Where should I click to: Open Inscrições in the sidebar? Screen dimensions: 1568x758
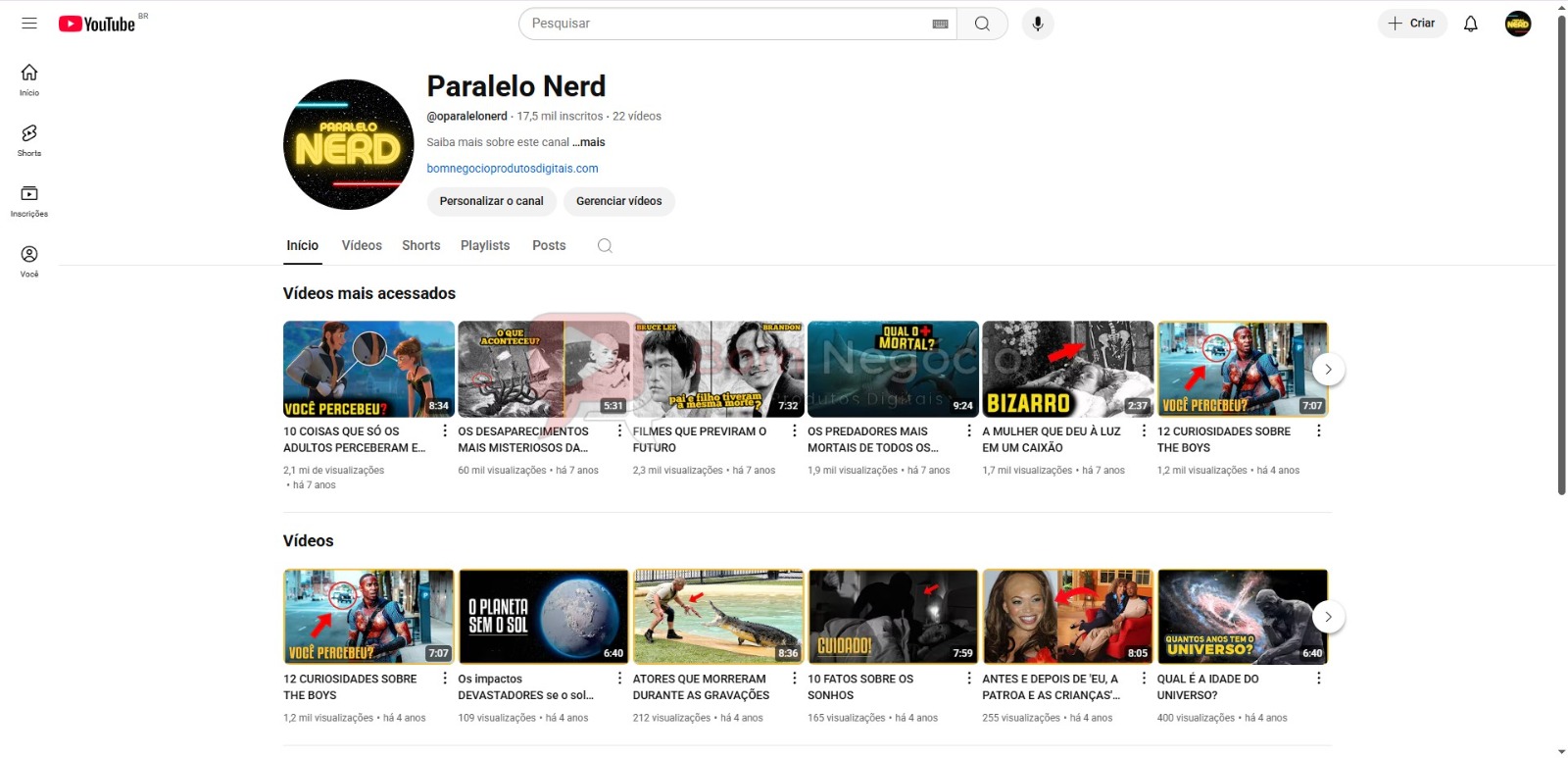[29, 201]
